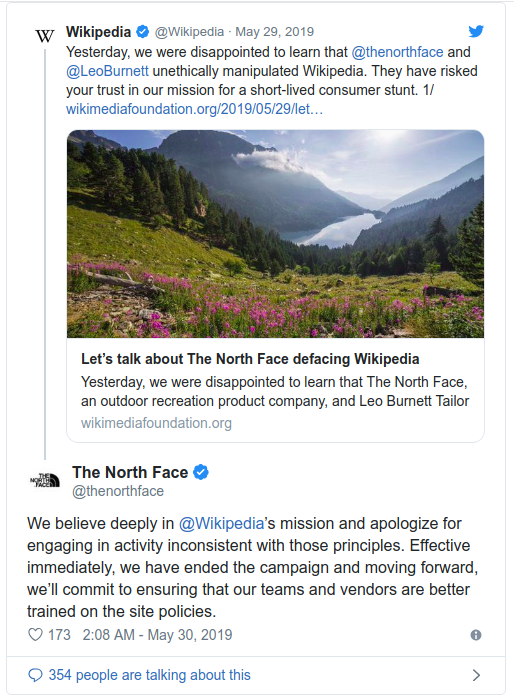Image resolution: width=514 pixels, height=696 pixels.
Task: Click Wikipedia's blue verified badge
Action: (142, 32)
